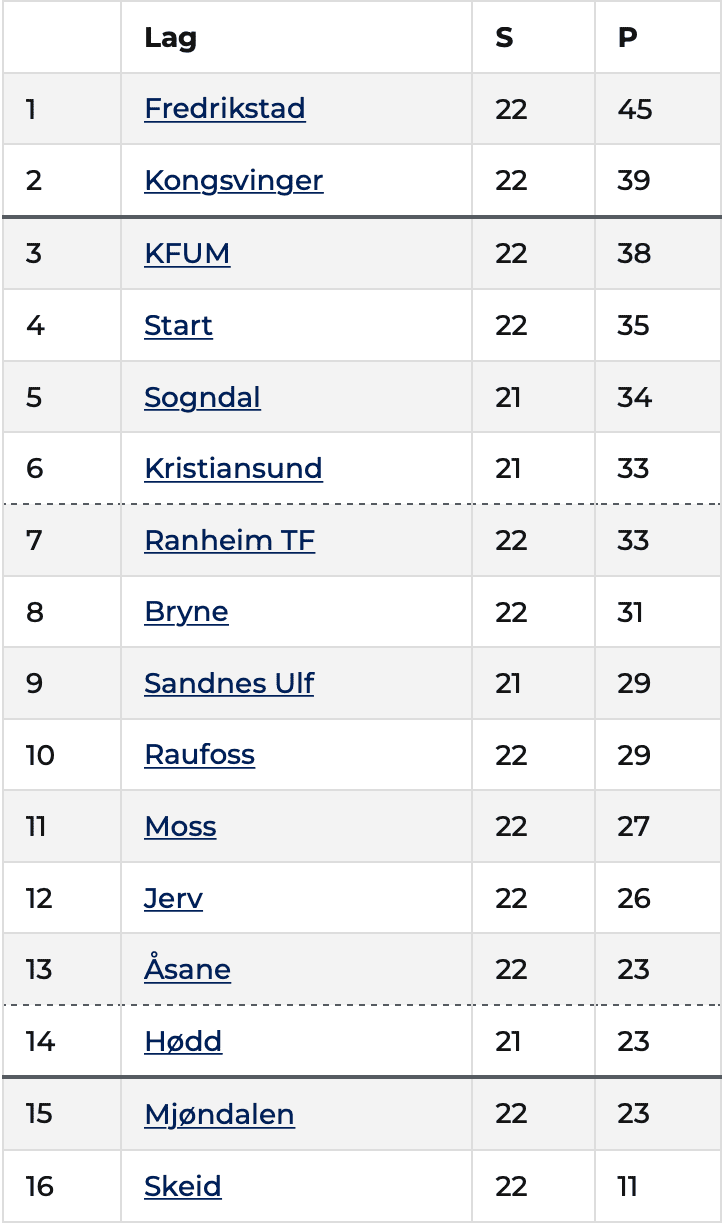Click the Moss team link
Viewport: 722px width, 1224px height.
(180, 826)
